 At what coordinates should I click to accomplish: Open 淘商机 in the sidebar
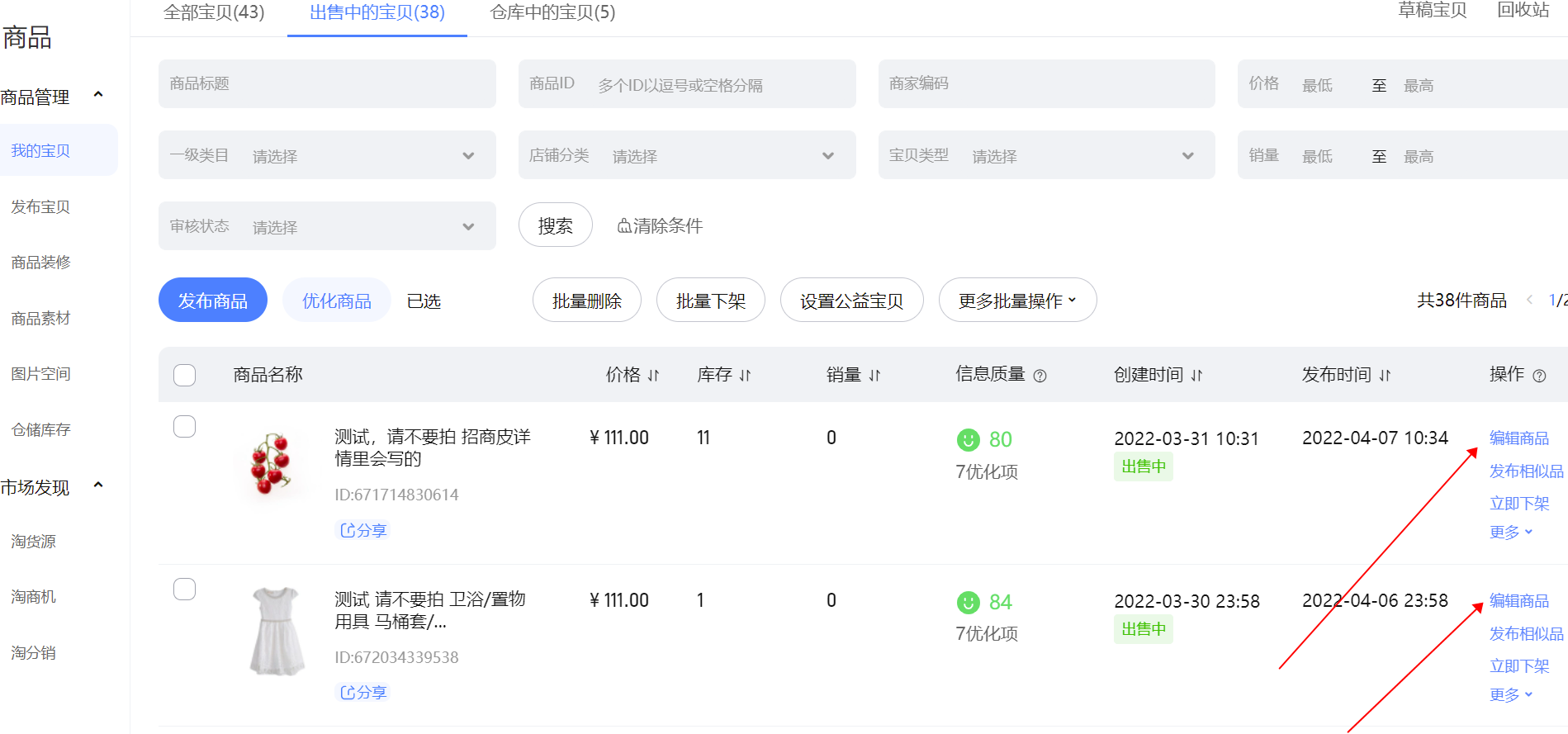34,597
